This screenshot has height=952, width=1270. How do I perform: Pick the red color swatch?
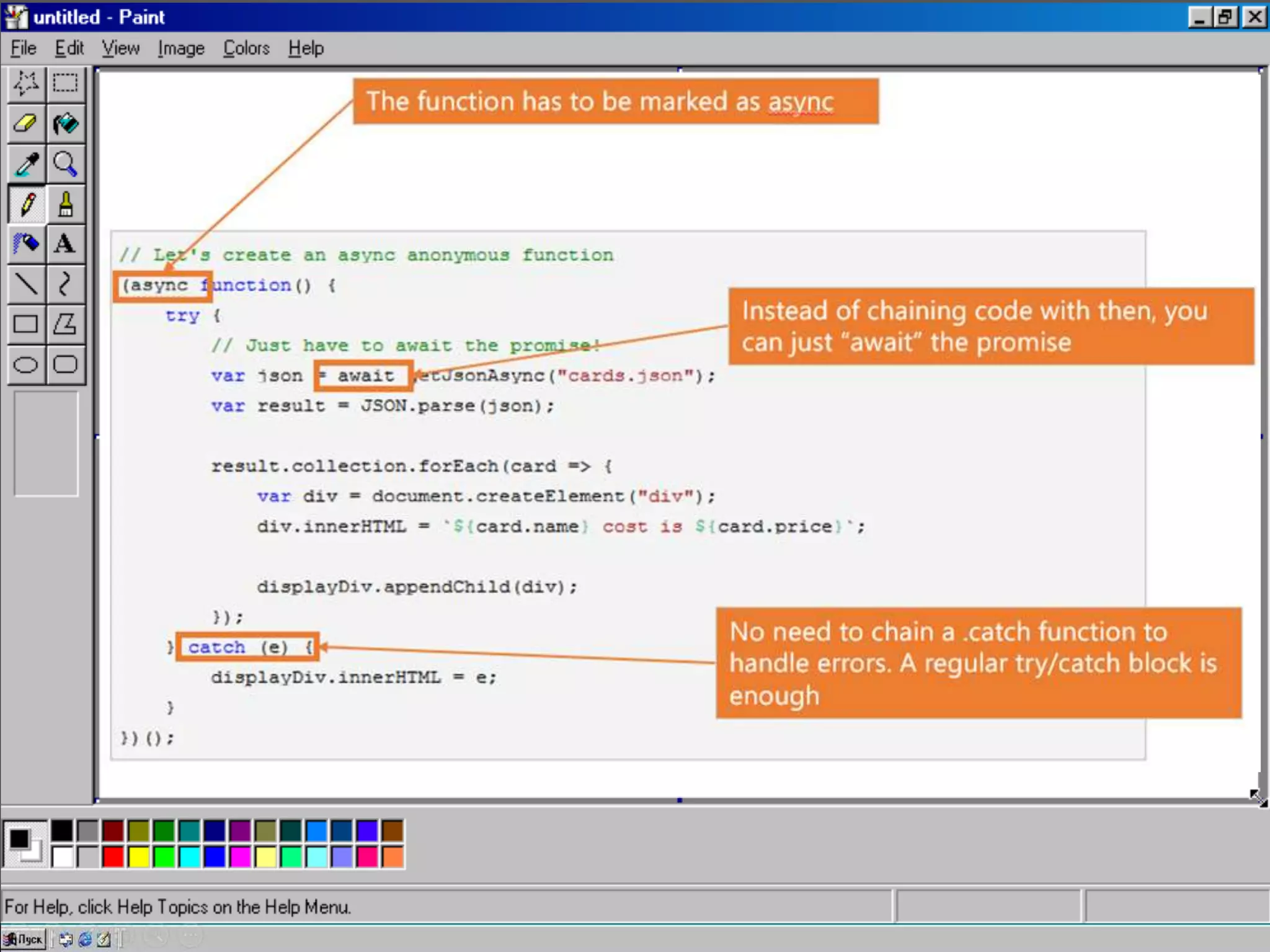coord(113,857)
